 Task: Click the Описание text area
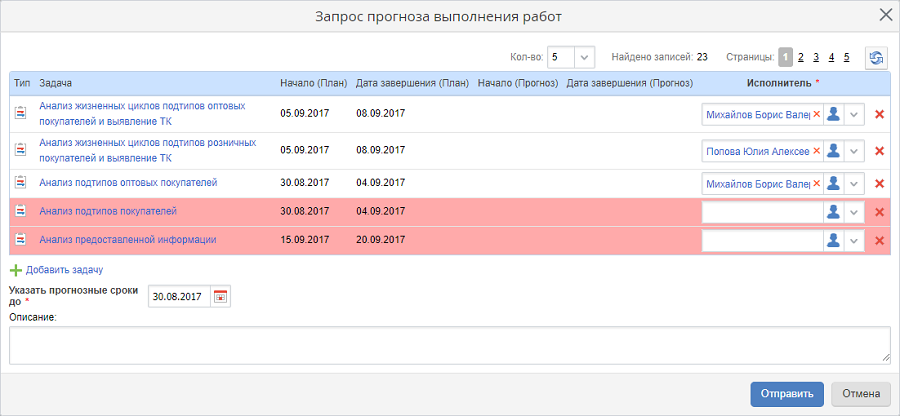click(449, 345)
